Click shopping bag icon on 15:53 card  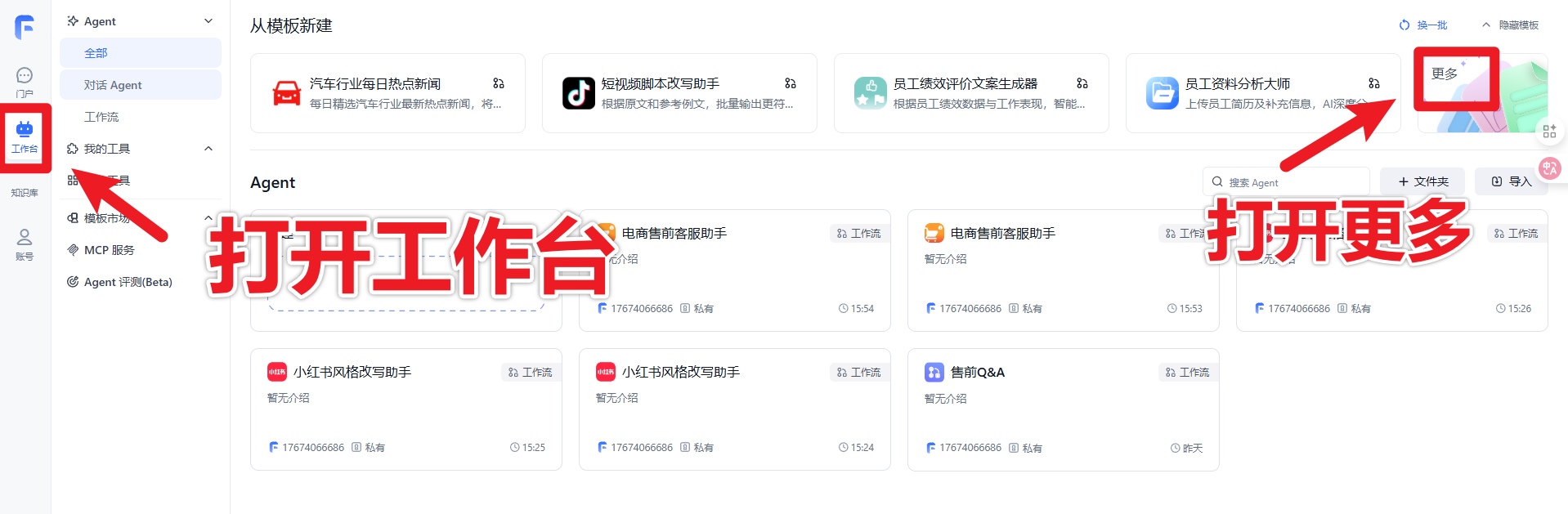point(934,234)
